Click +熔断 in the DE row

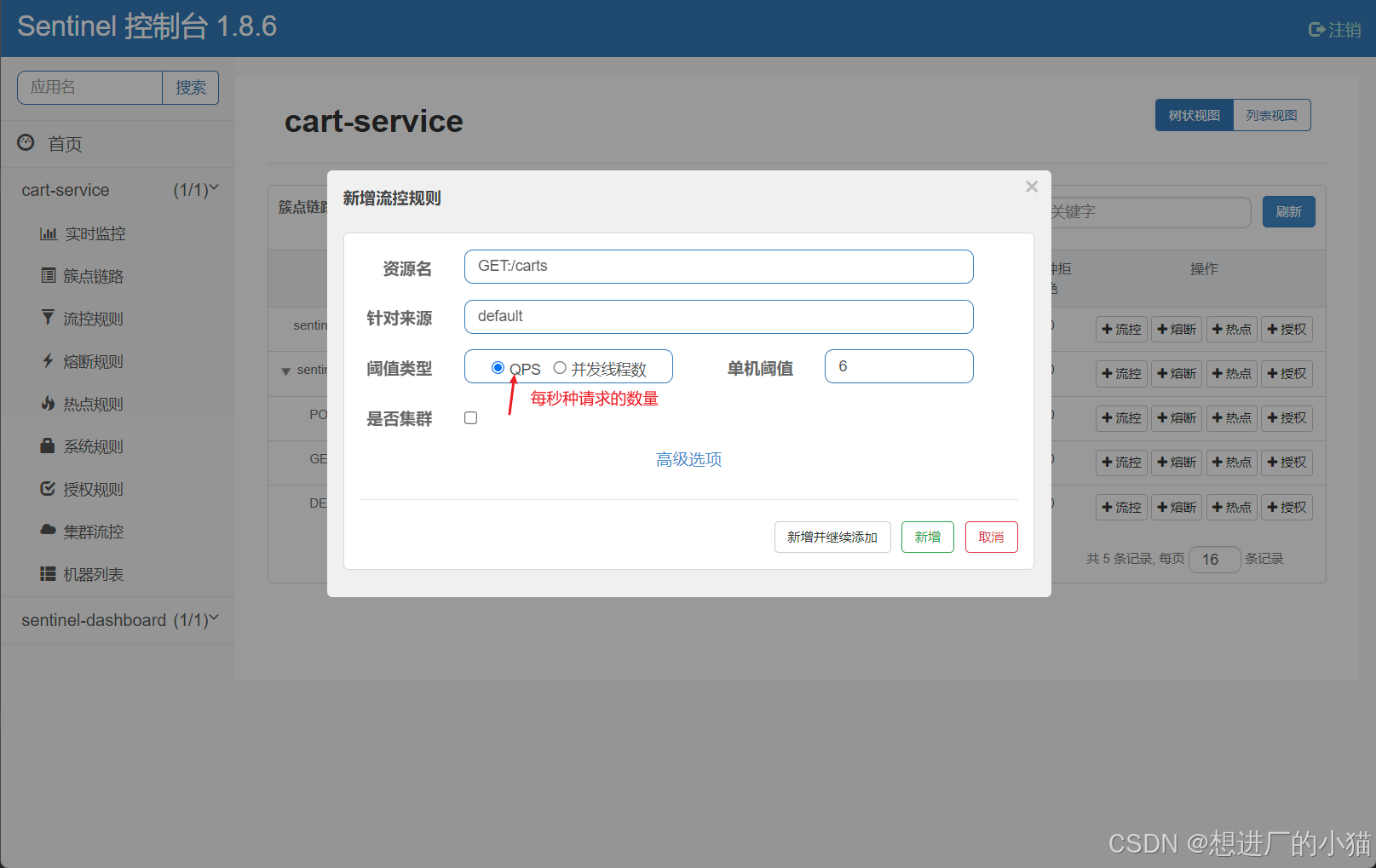1177,507
